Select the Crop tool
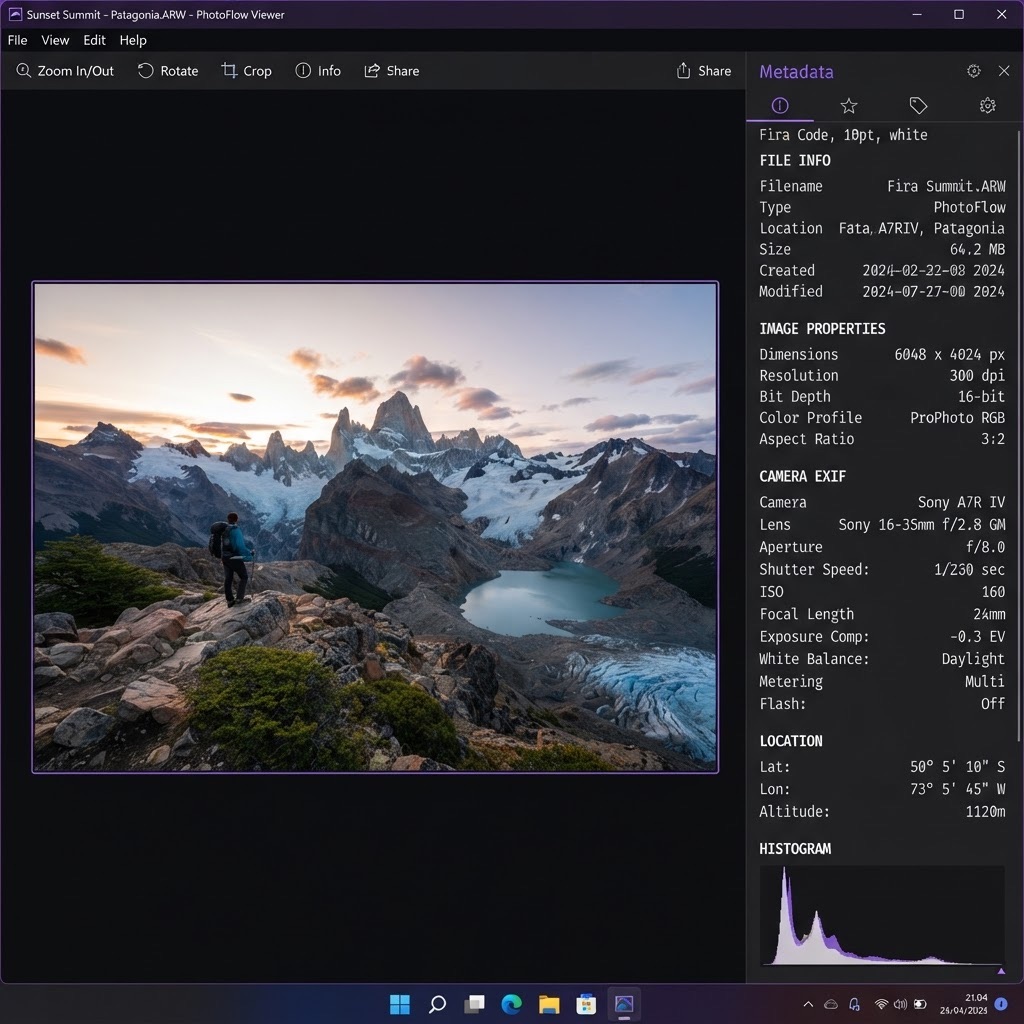Screen dimensions: 1024x1024 pyautogui.click(x=246, y=71)
